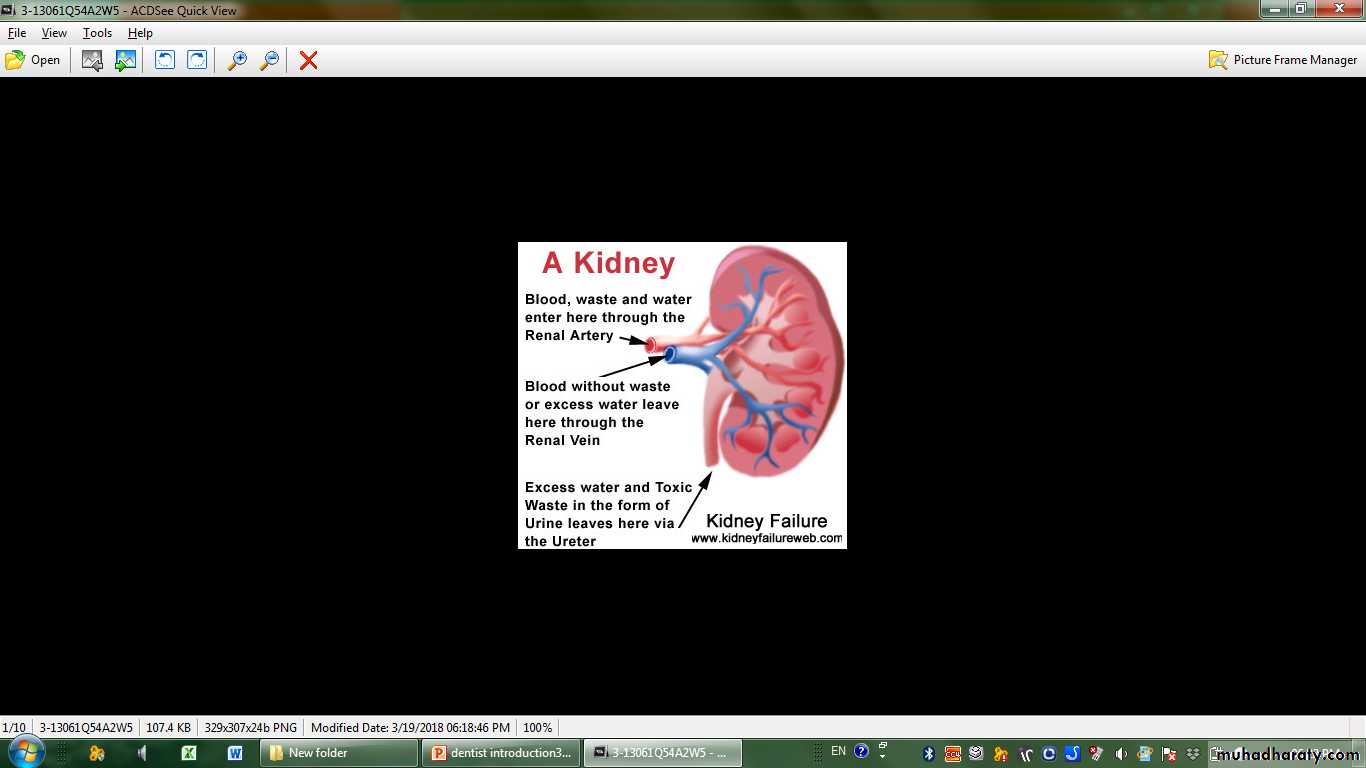Delete the image using the red X
This screenshot has width=1366, height=768.
(x=309, y=60)
